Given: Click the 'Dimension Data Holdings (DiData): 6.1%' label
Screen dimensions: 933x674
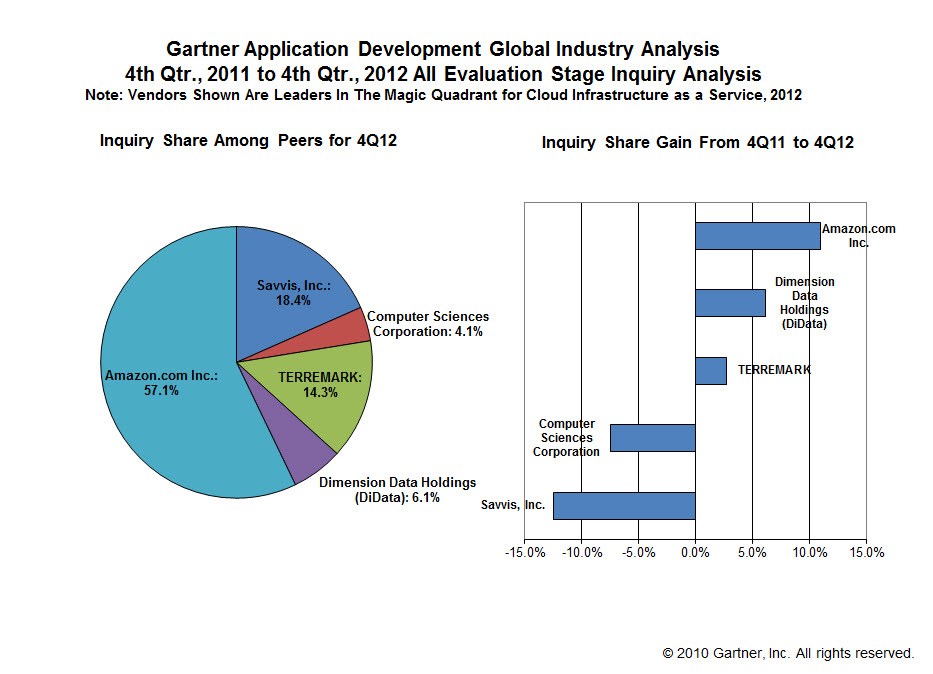Looking at the screenshot, I should pos(397,490).
